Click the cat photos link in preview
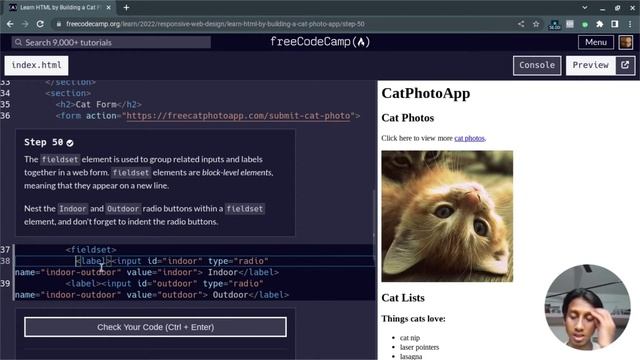 (x=469, y=138)
